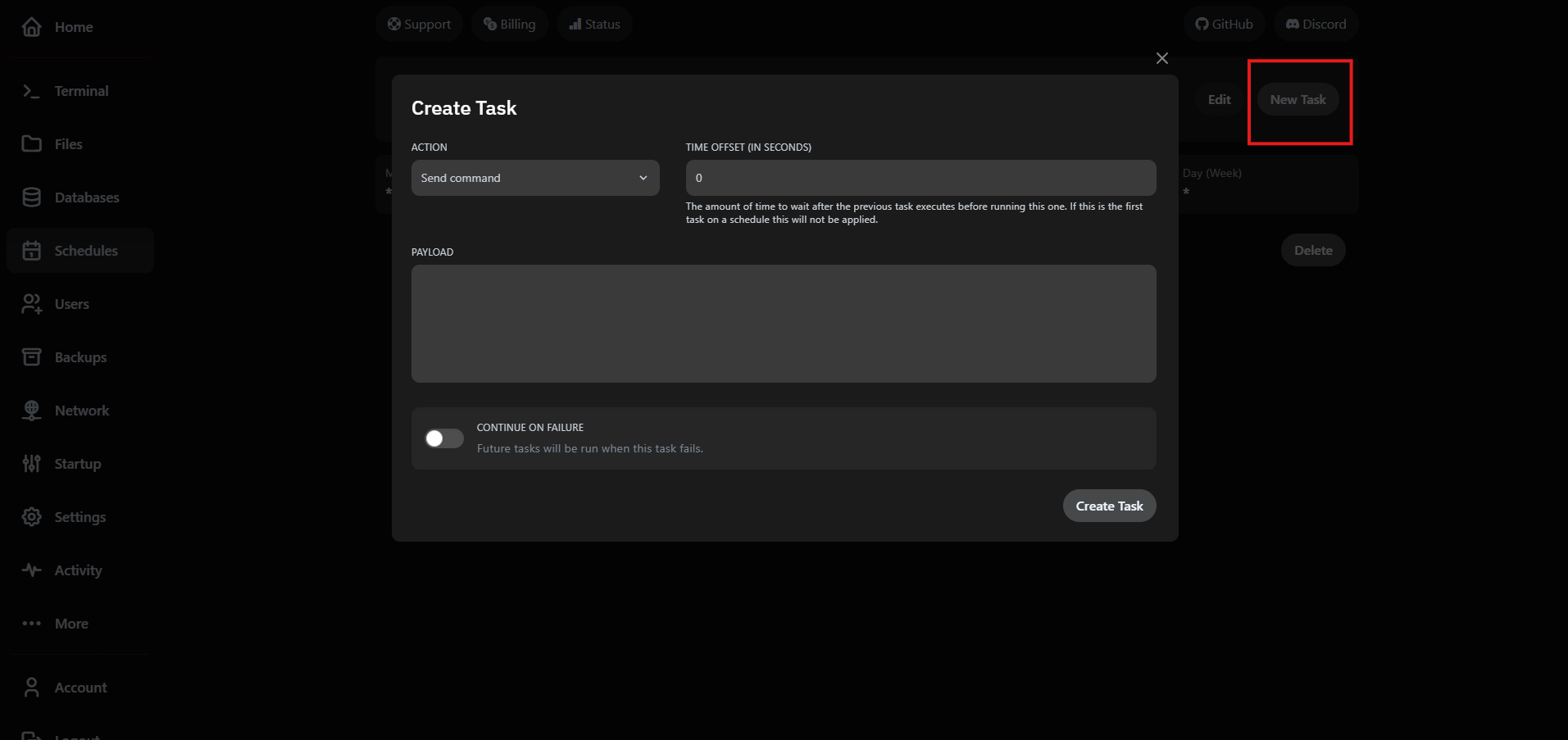
Task: Open the GitHub link
Action: pos(1223,23)
